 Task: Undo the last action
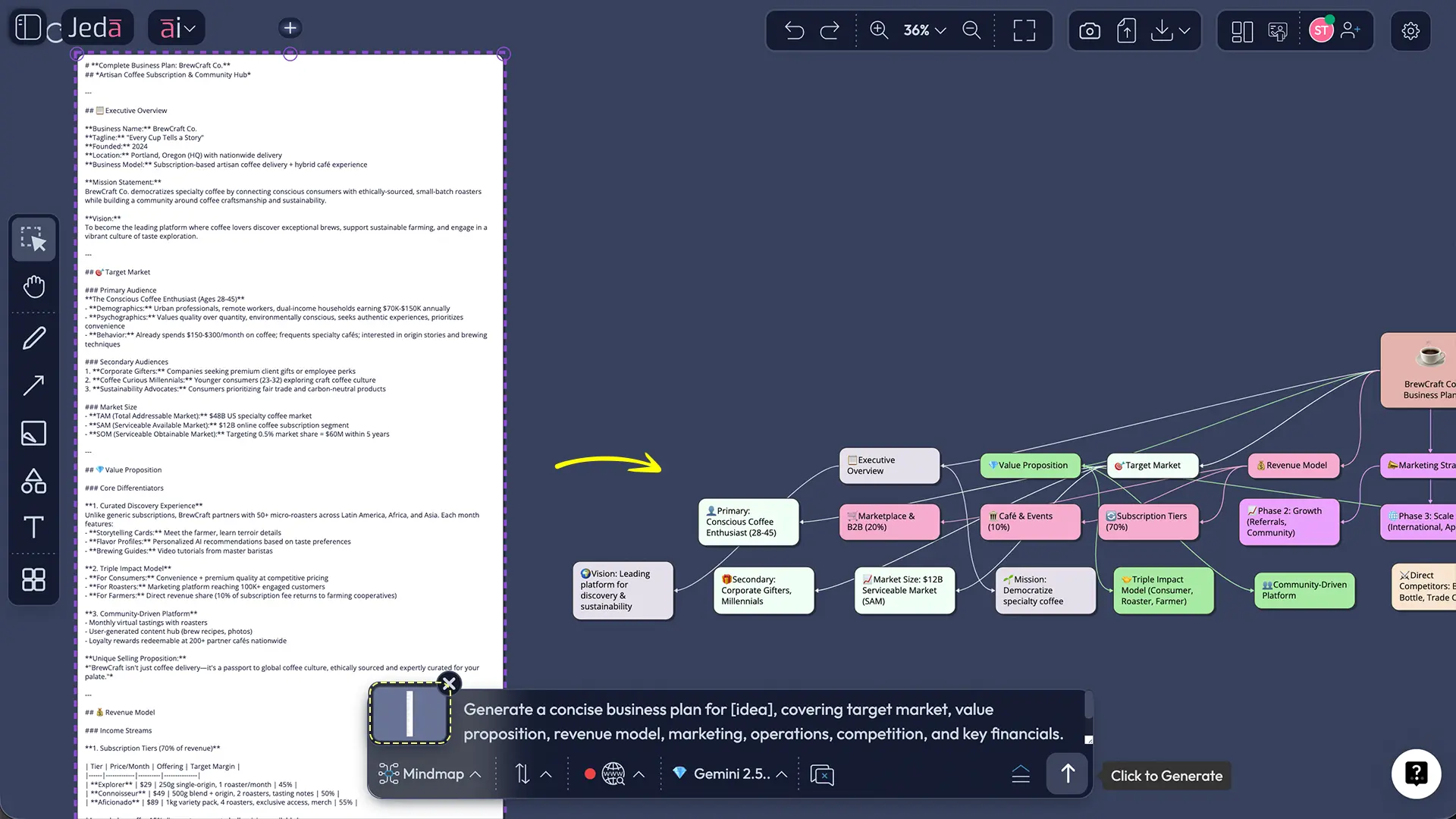[794, 30]
